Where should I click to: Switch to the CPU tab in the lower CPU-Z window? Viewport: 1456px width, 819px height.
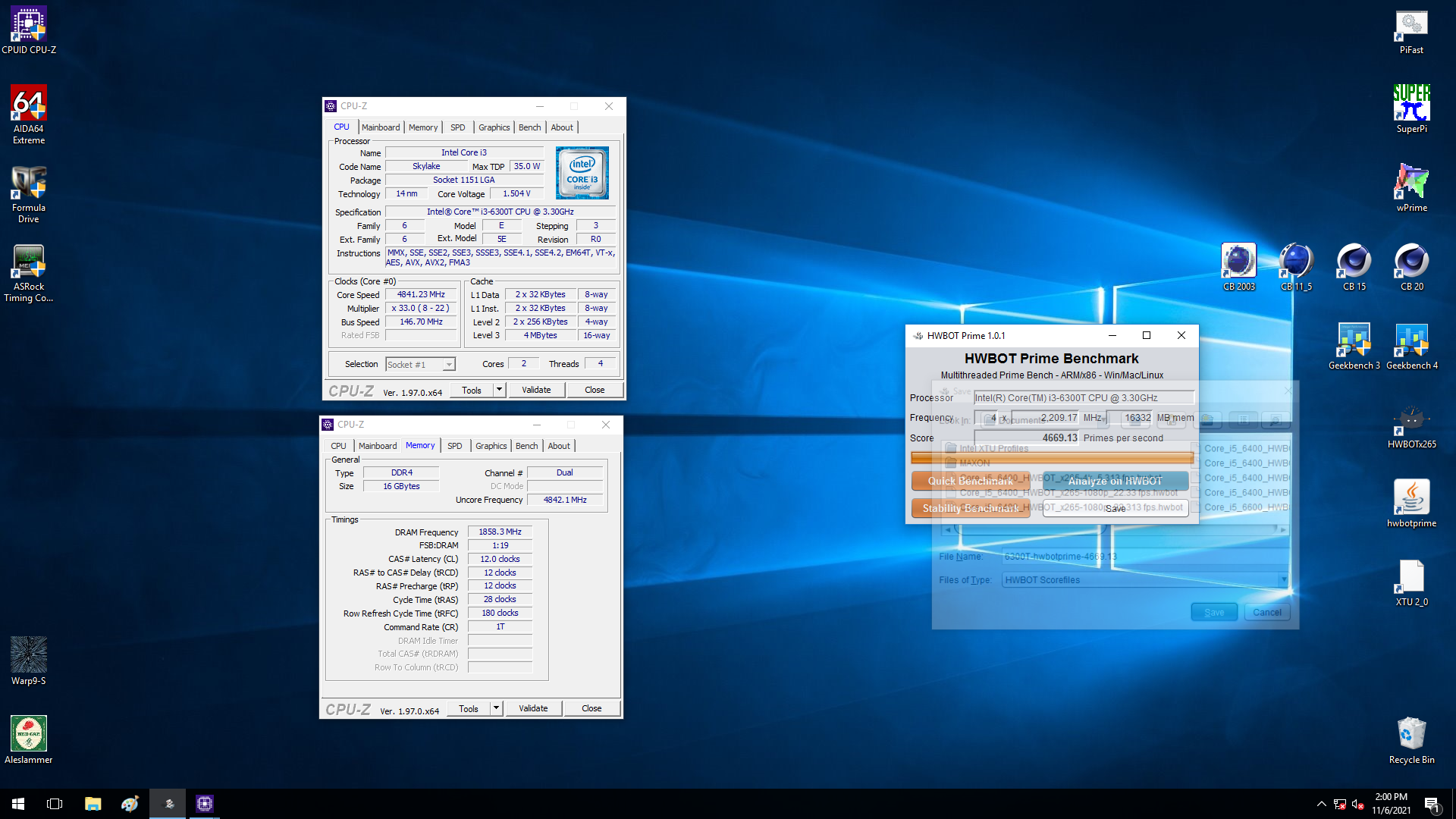[x=338, y=446]
